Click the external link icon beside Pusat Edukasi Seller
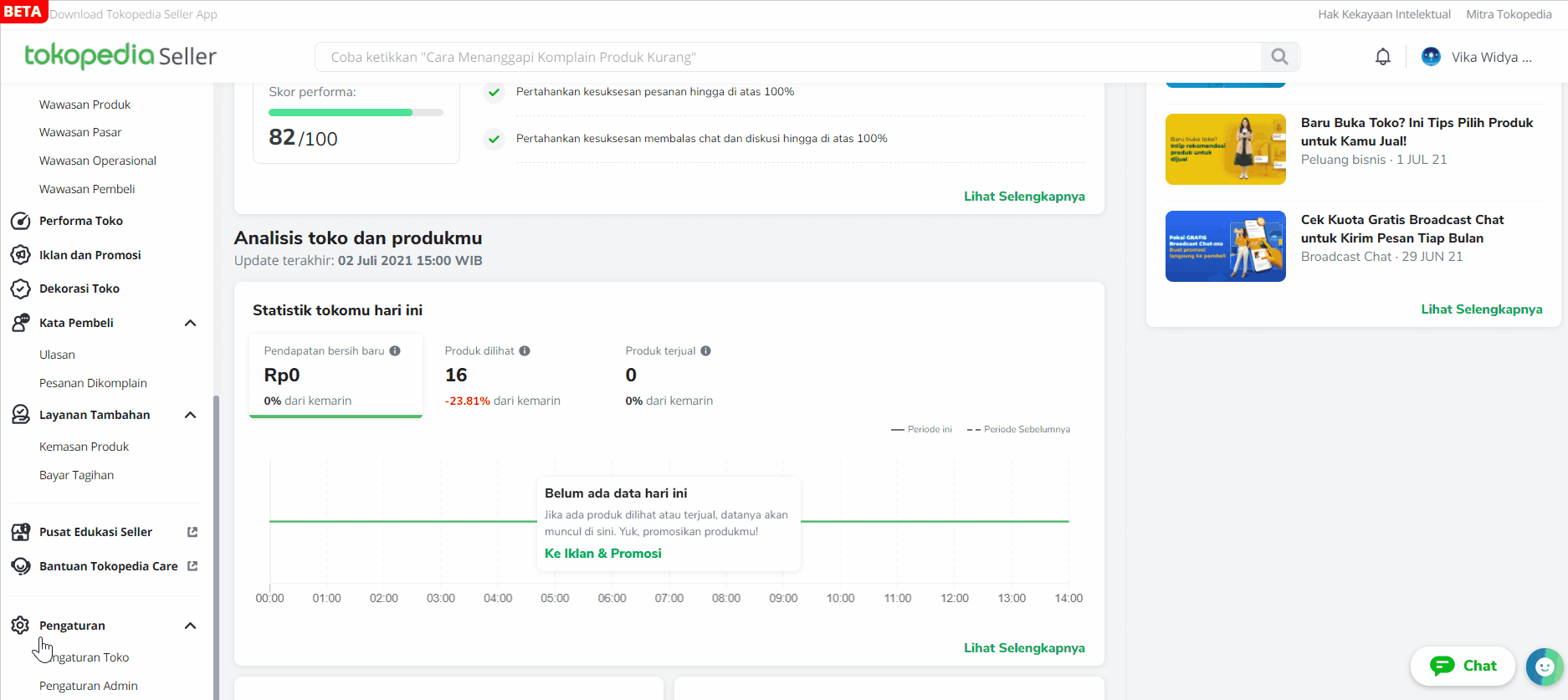Image resolution: width=1568 pixels, height=700 pixels. [x=192, y=532]
